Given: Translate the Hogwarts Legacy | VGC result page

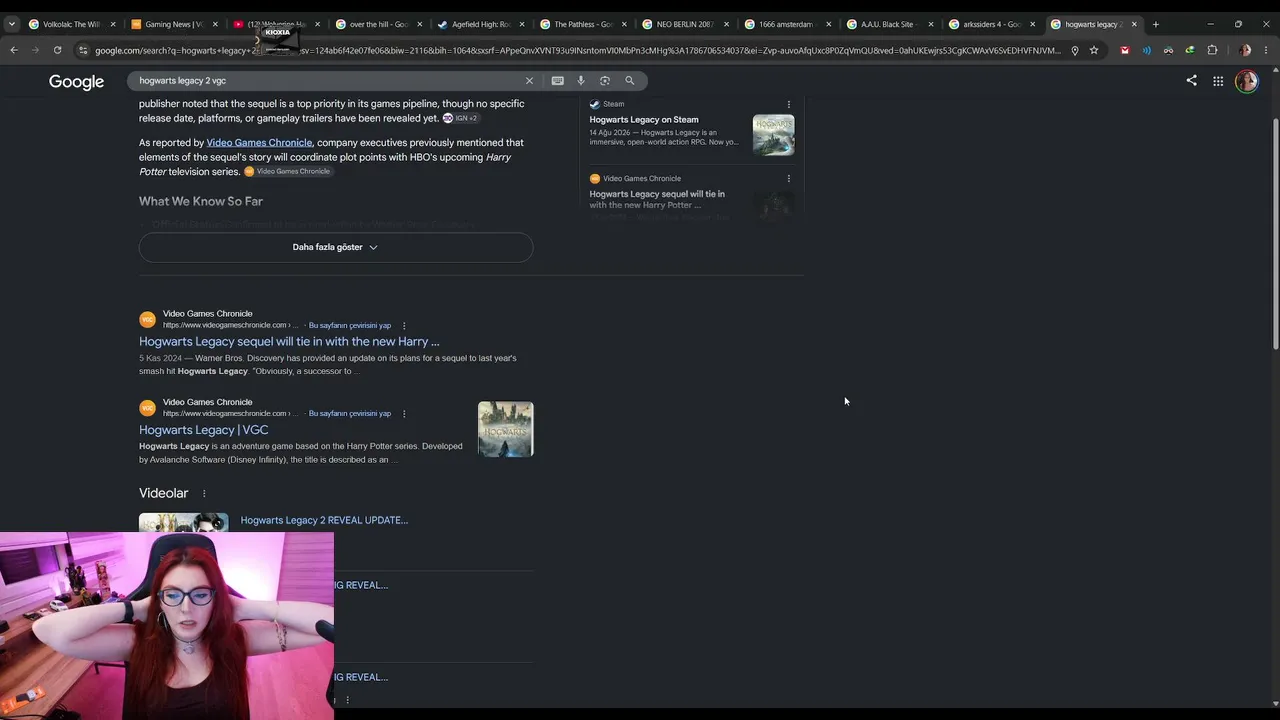Looking at the screenshot, I should 349,414.
